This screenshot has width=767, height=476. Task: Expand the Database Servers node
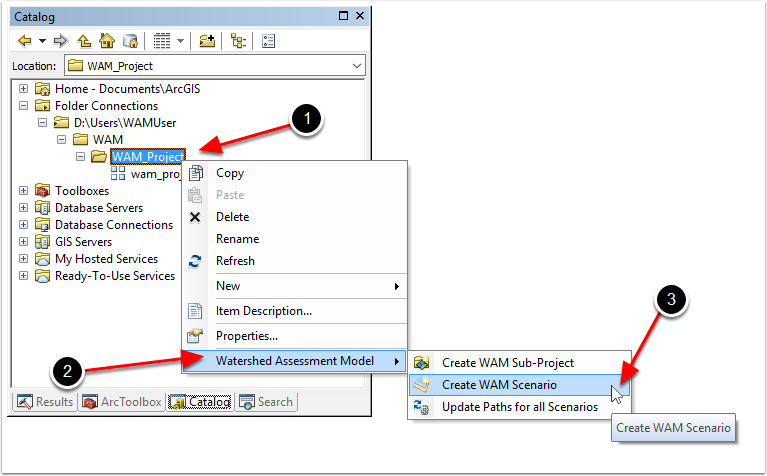point(23,207)
